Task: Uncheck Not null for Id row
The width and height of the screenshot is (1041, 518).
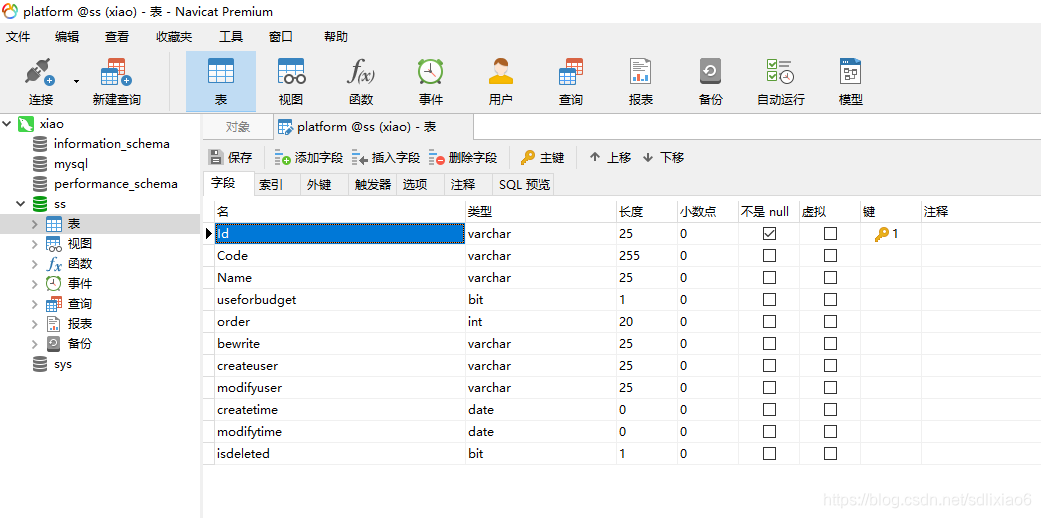Action: click(x=769, y=234)
